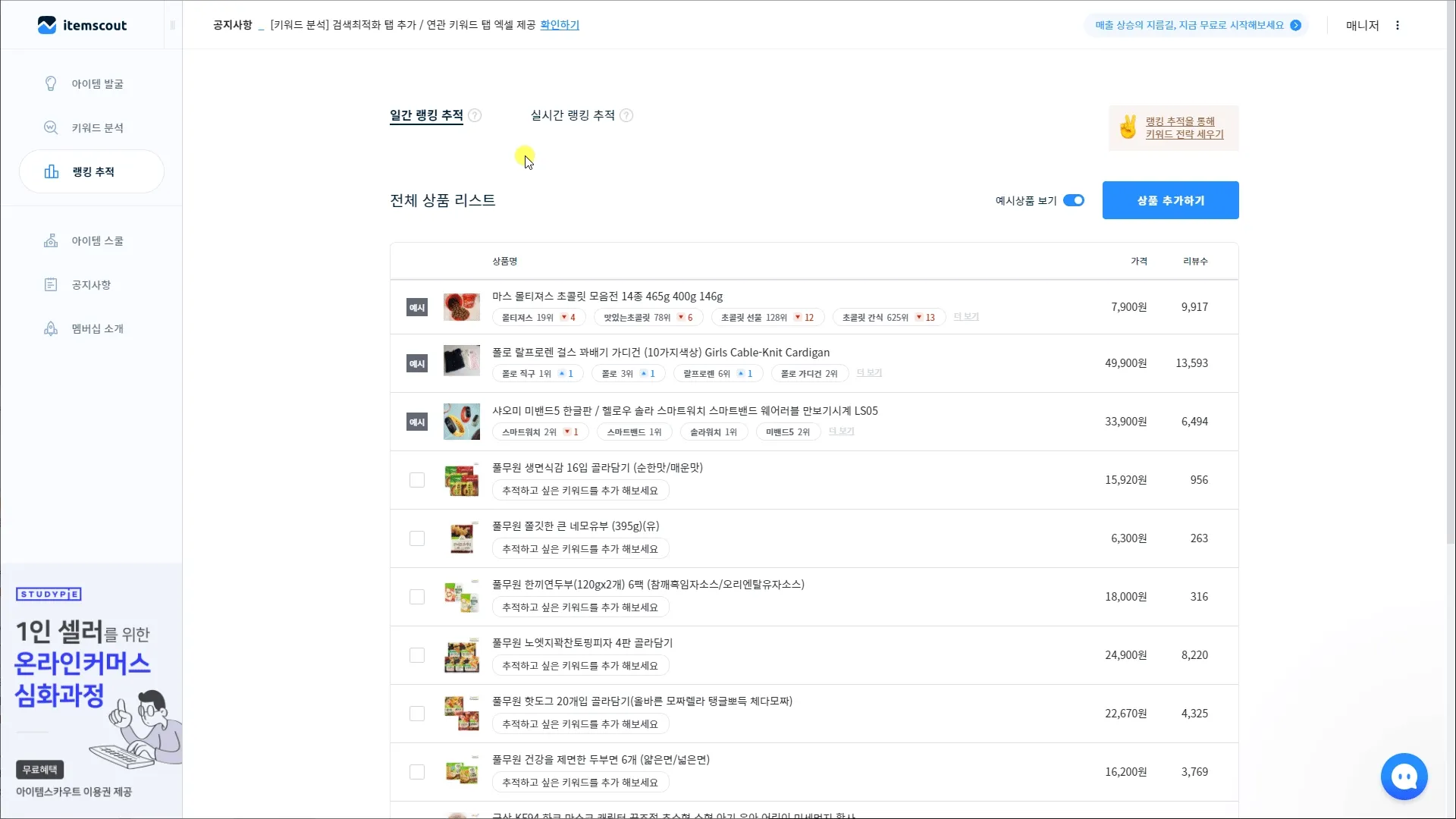Screen dimensions: 1456x819
Task: Collapse the sidebar using the divider handle
Action: point(172,25)
